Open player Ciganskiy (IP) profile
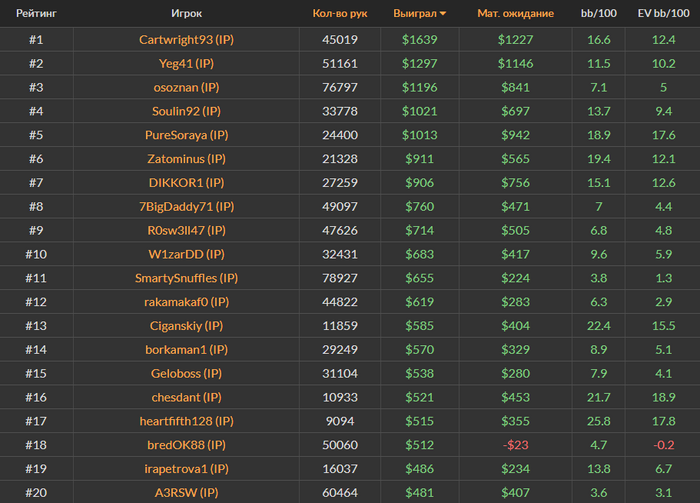The width and height of the screenshot is (700, 503). click(x=187, y=326)
